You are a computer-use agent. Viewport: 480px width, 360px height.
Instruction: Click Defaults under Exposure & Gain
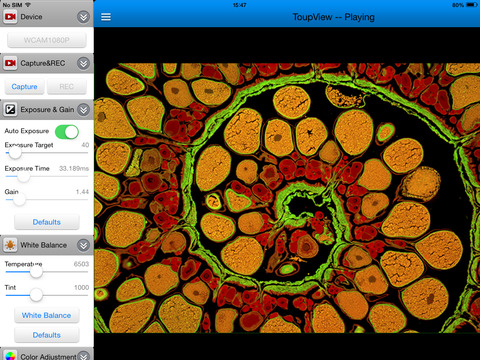click(47, 222)
